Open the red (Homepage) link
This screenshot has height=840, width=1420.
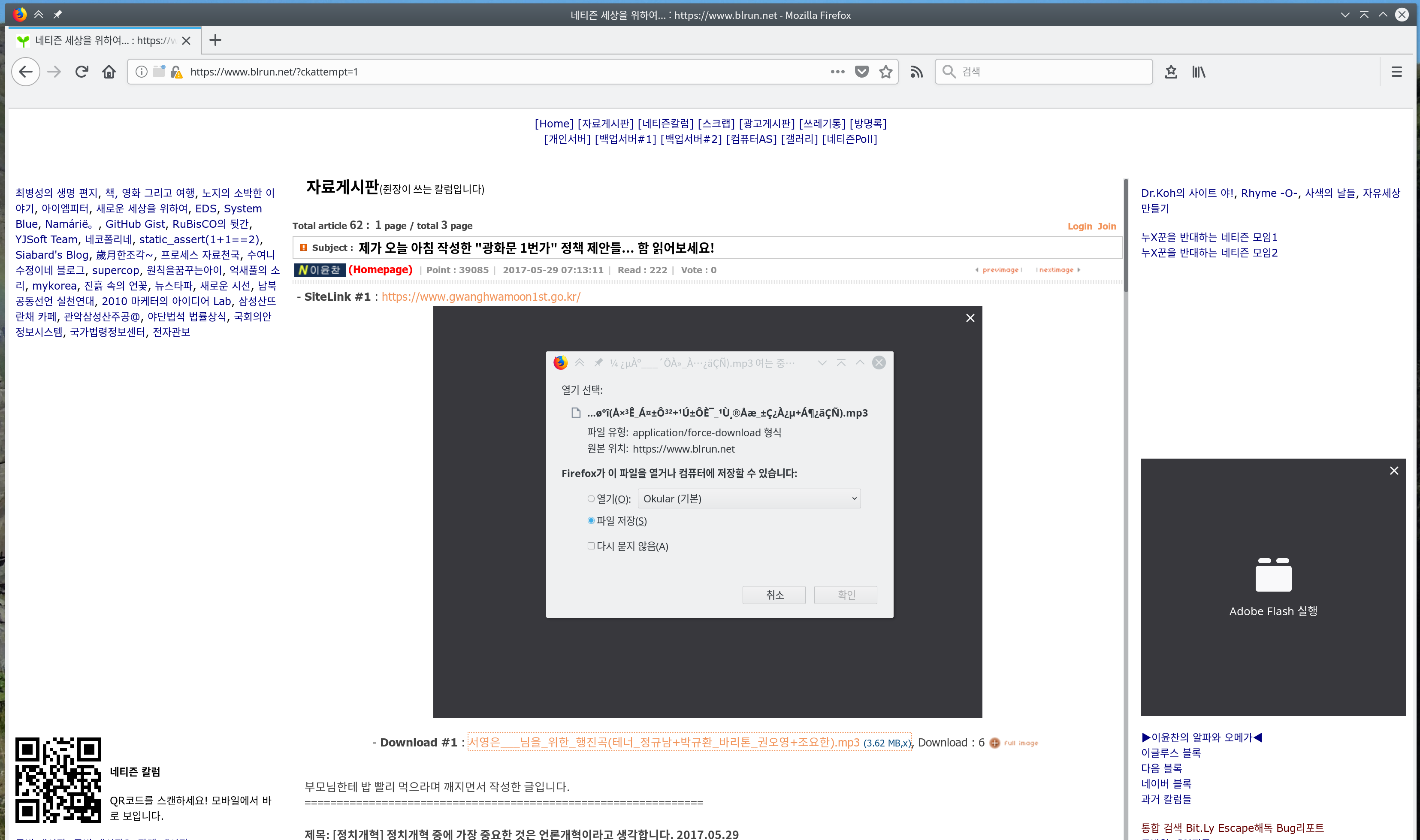point(381,269)
